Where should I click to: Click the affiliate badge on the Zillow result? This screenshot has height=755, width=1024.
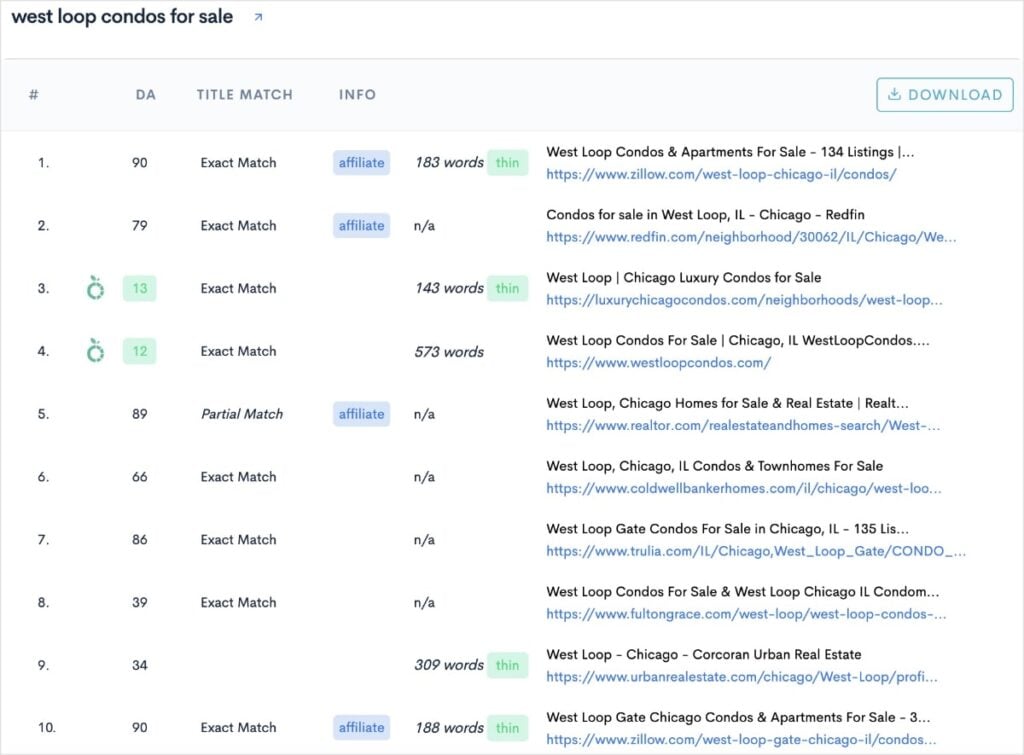click(361, 162)
